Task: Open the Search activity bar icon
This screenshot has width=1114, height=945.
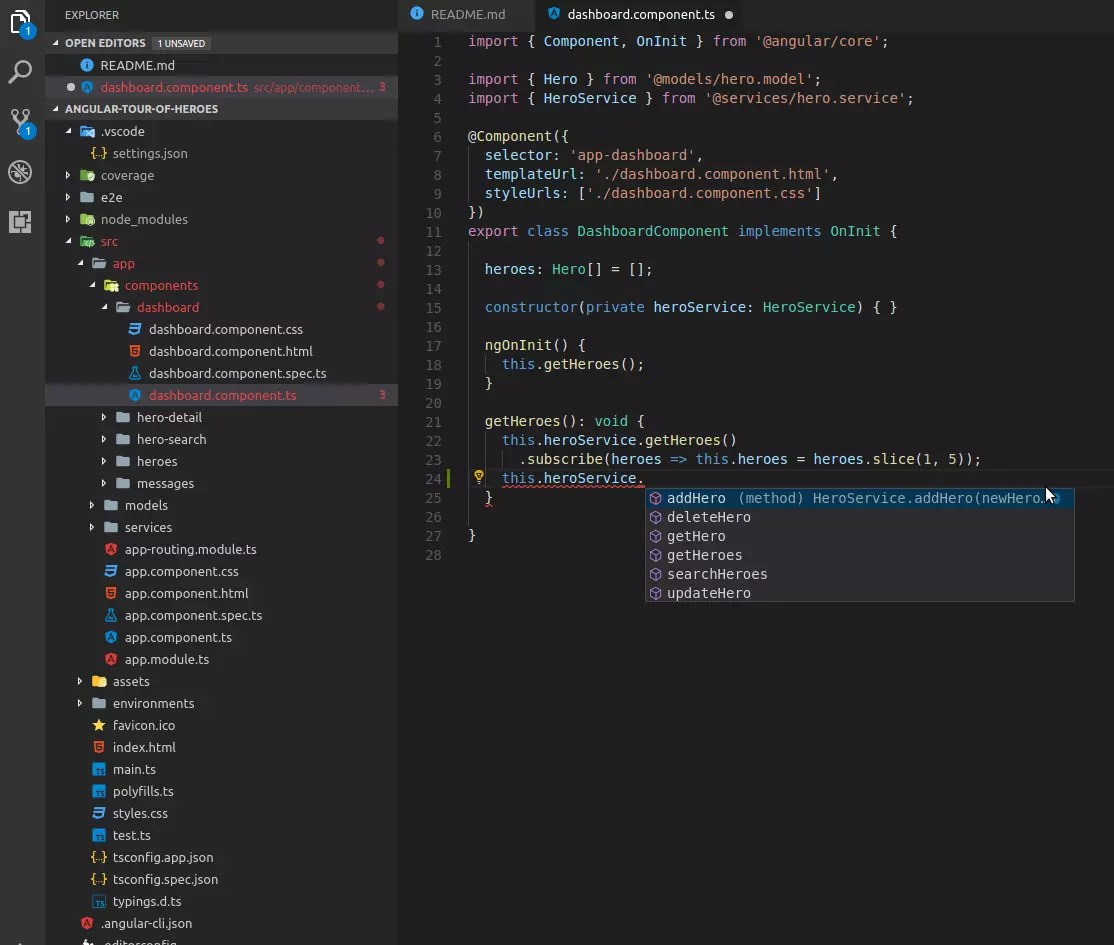Action: click(20, 72)
